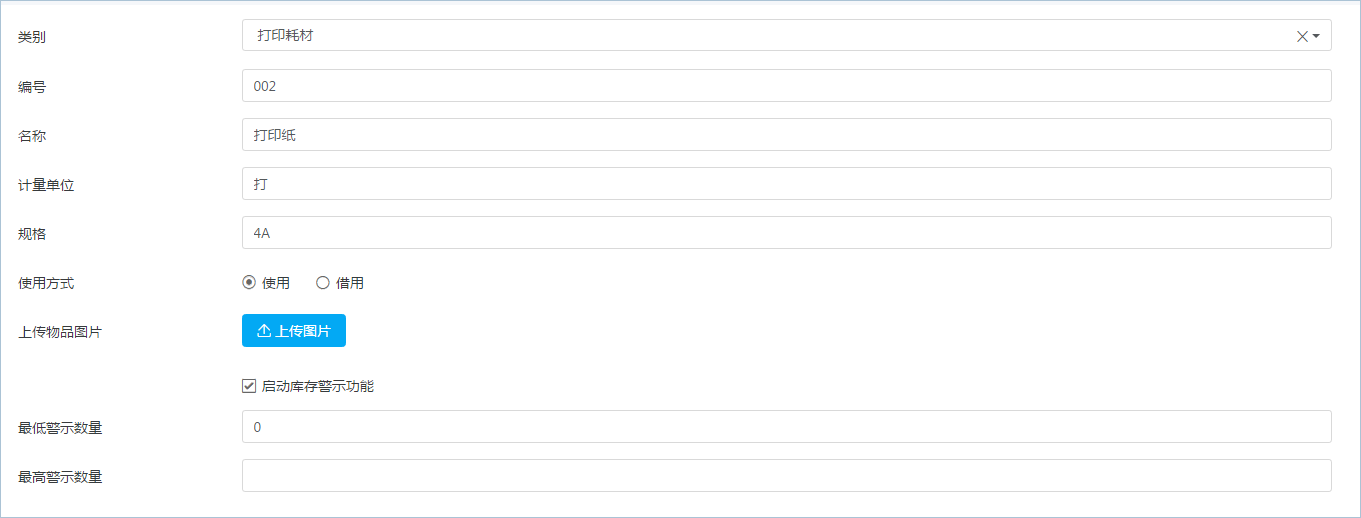Click the 计量单位 label text
This screenshot has width=1361, height=518.
(46, 185)
